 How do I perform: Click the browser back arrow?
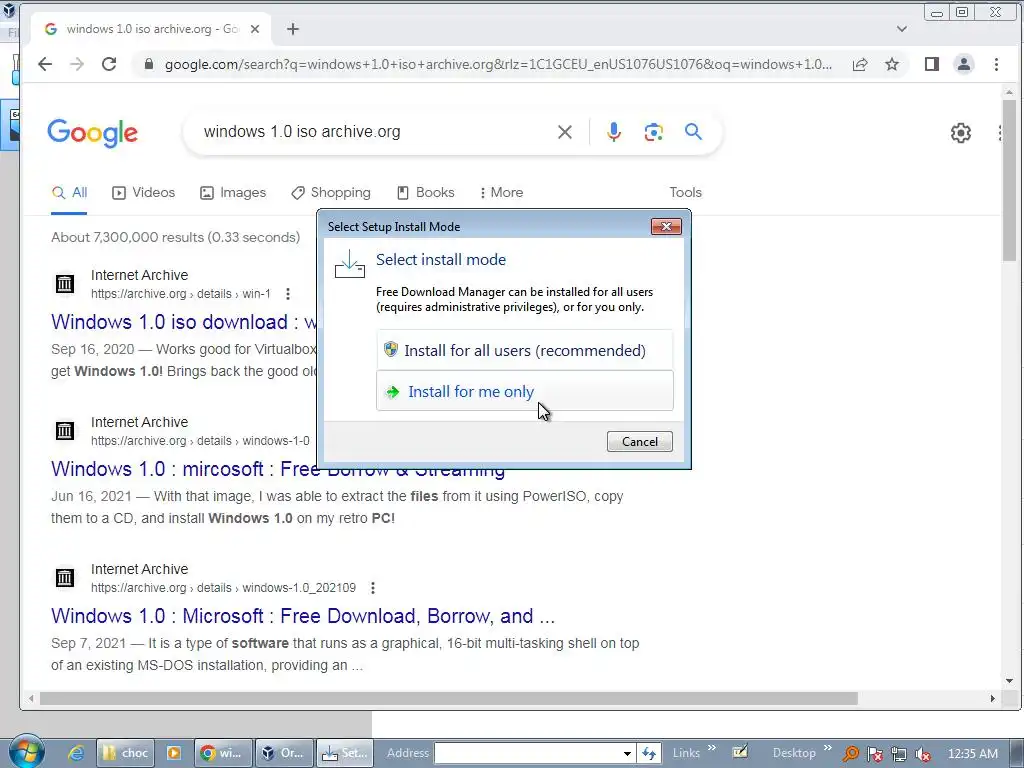click(x=44, y=64)
